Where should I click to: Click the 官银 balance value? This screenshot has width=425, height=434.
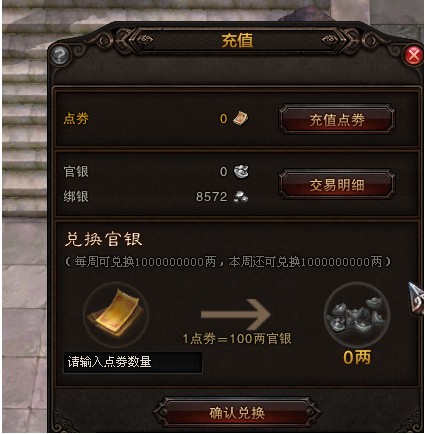[x=223, y=172]
